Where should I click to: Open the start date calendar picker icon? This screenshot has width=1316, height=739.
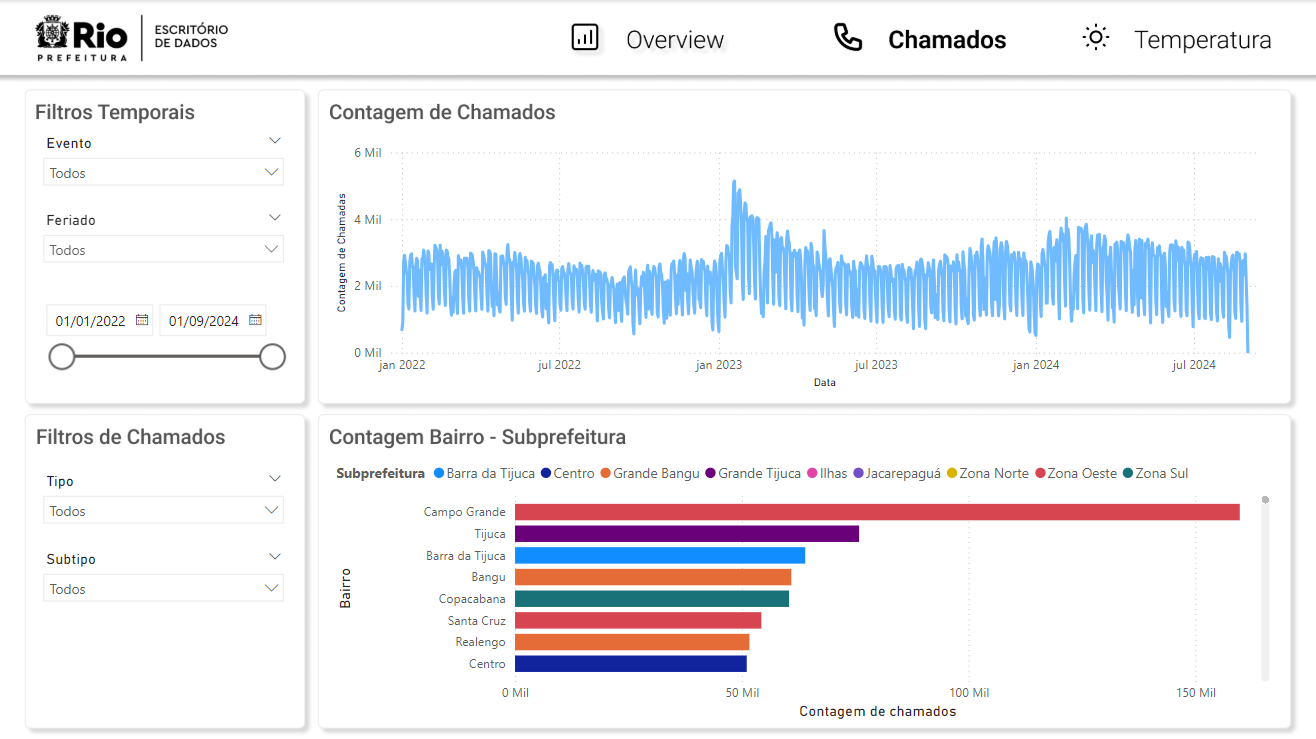coord(142,320)
